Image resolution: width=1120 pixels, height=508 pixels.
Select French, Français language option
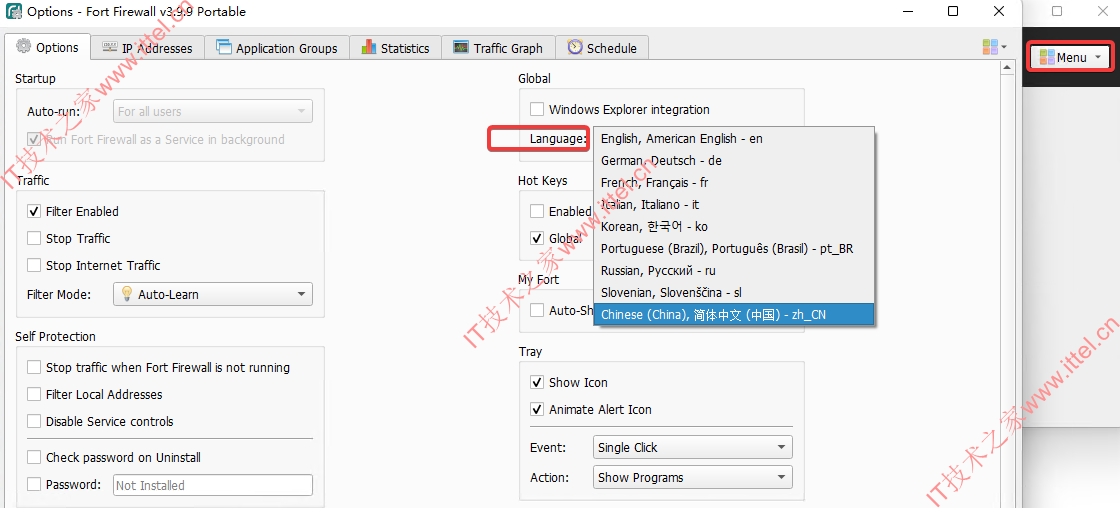point(734,183)
